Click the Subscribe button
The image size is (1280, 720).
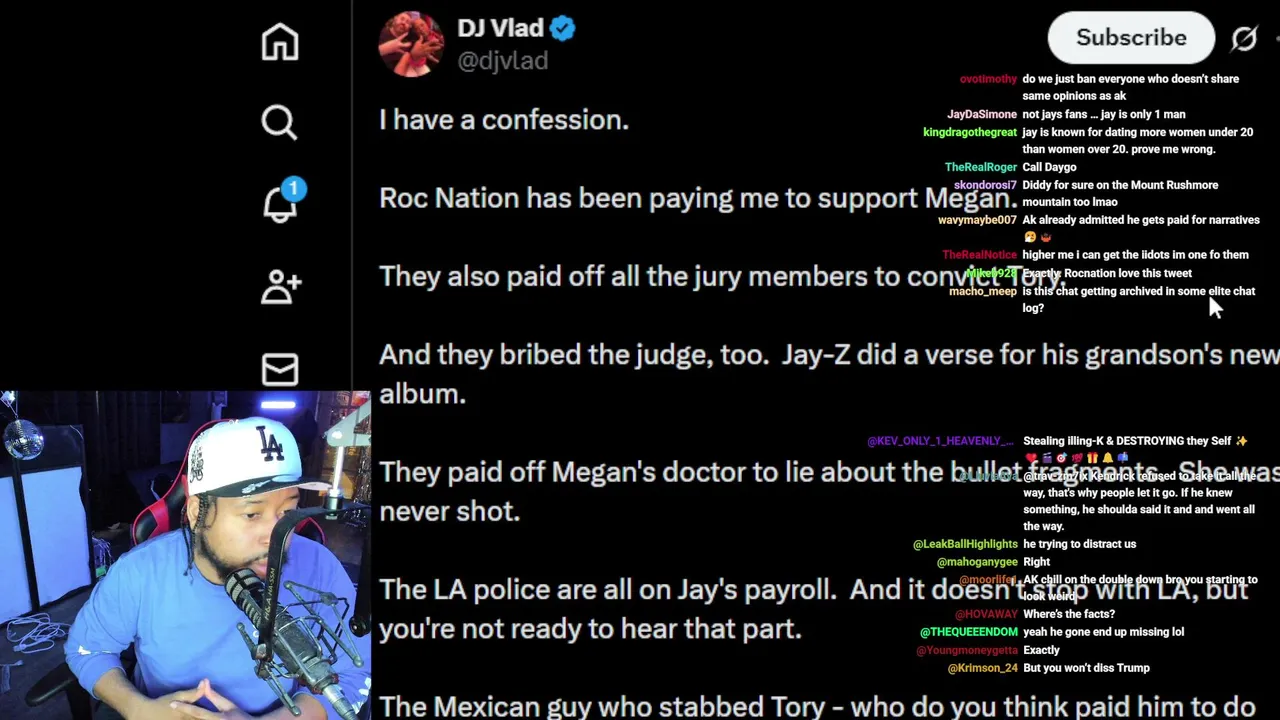(x=1131, y=38)
